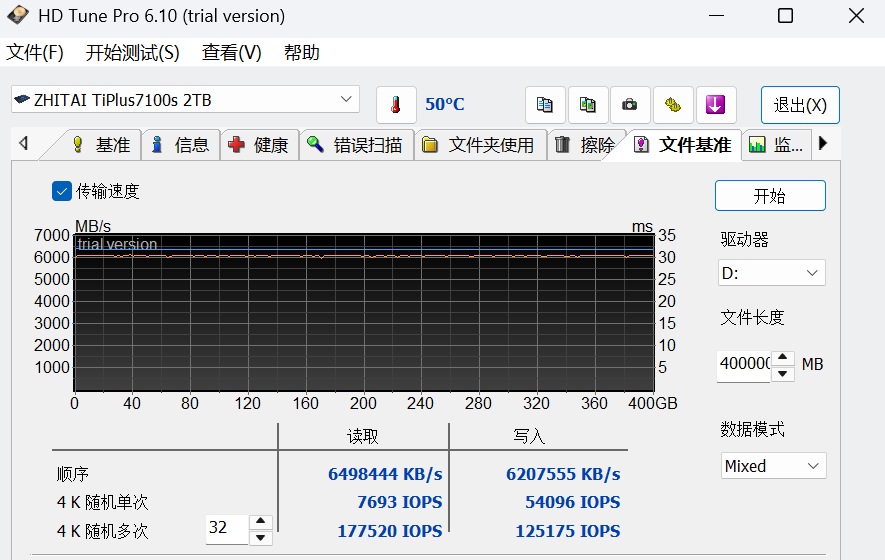Click the thermometer temperature icon
The image size is (885, 560).
[x=396, y=105]
